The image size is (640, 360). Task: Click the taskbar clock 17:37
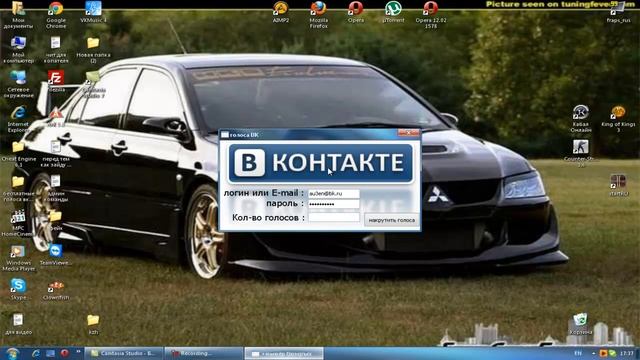pos(627,353)
